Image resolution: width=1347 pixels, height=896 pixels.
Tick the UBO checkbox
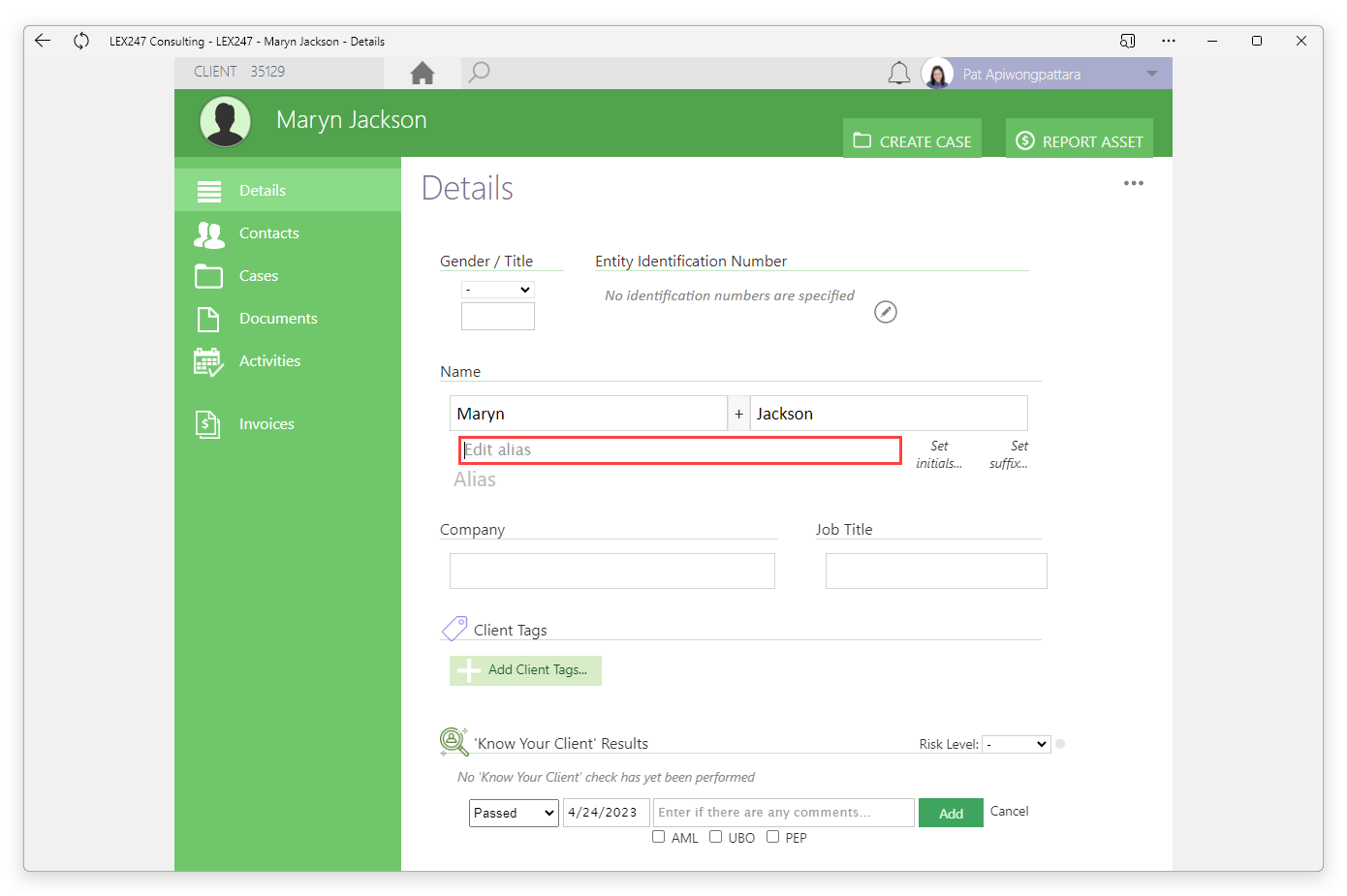point(716,837)
